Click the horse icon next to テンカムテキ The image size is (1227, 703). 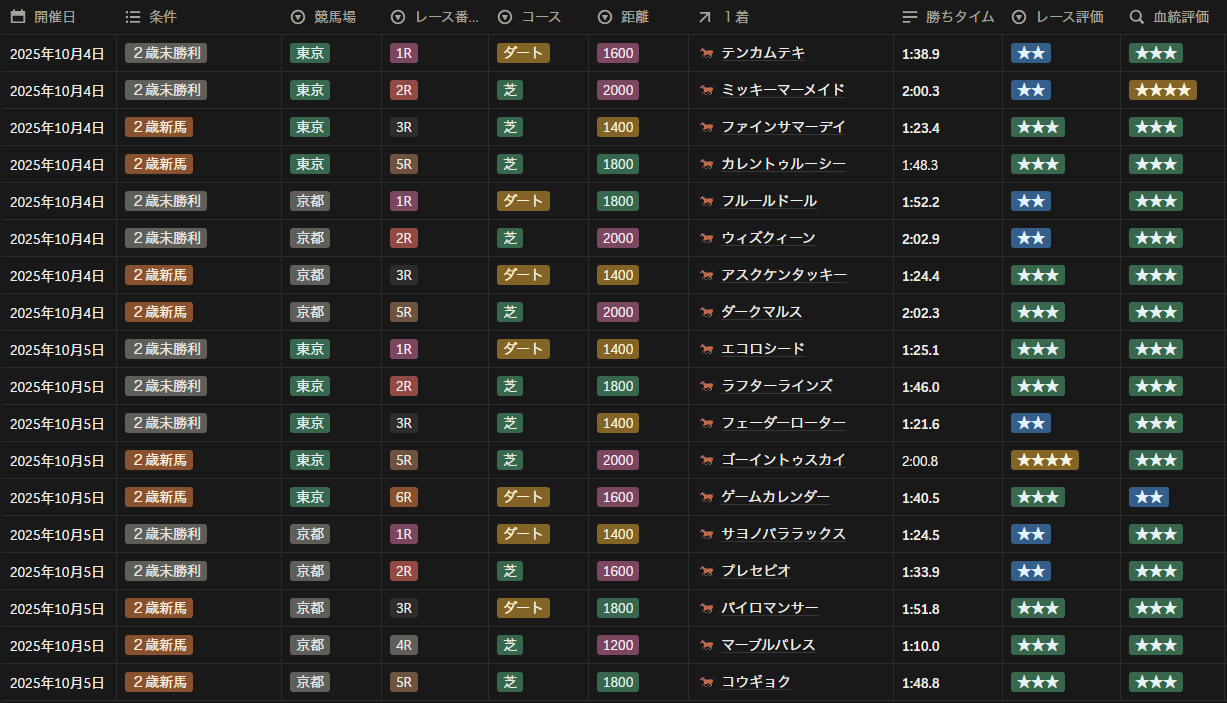pyautogui.click(x=707, y=54)
